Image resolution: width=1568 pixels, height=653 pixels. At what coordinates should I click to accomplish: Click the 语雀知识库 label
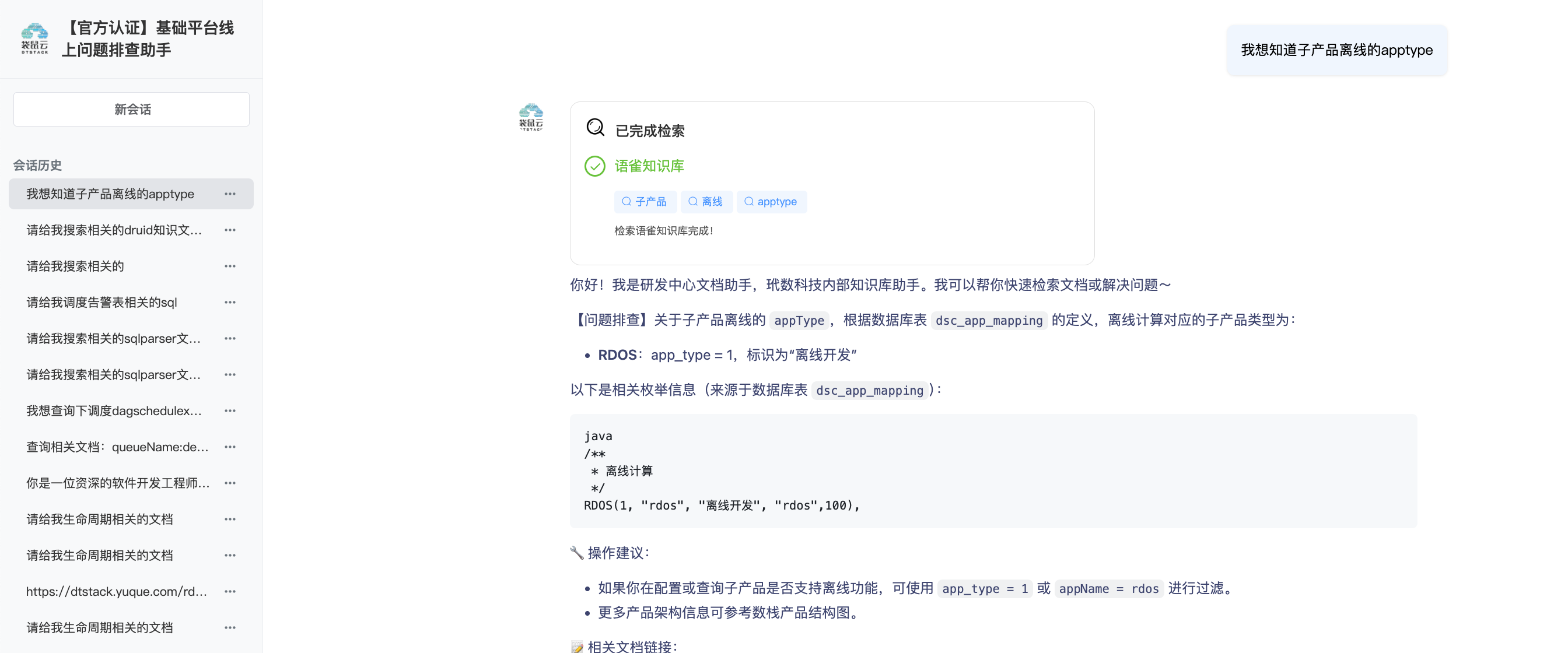pos(649,166)
